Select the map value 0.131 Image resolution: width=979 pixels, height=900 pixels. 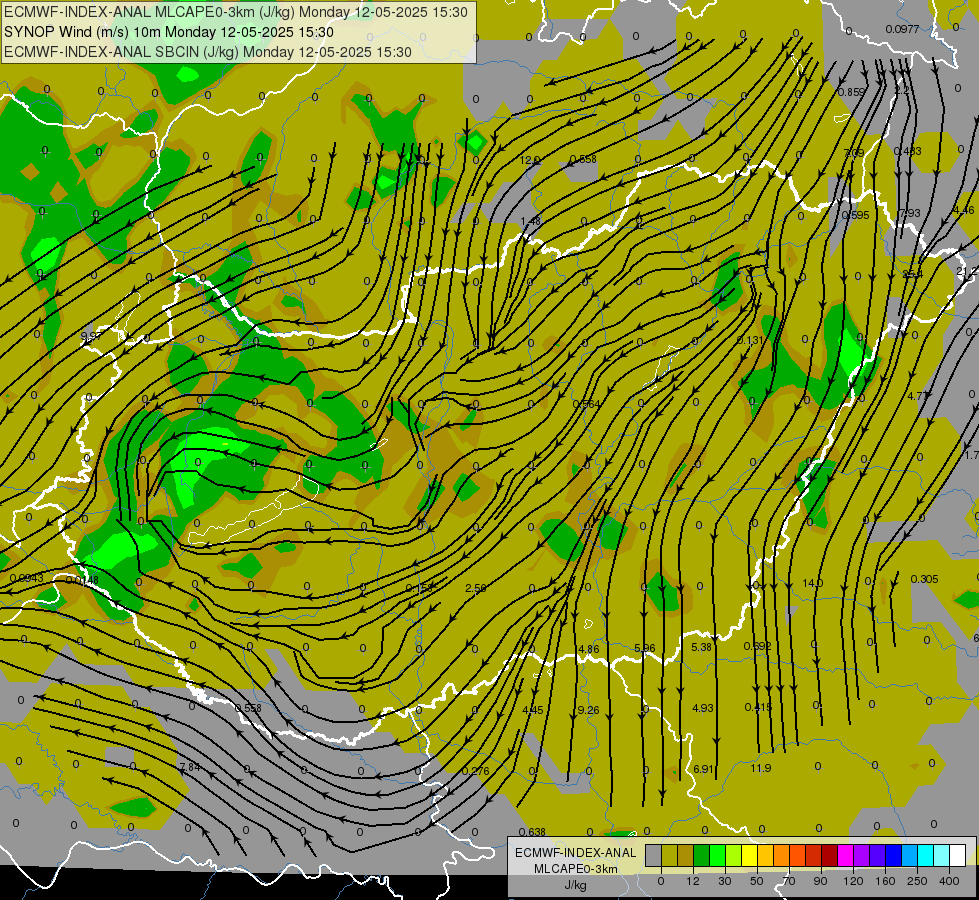tap(750, 340)
